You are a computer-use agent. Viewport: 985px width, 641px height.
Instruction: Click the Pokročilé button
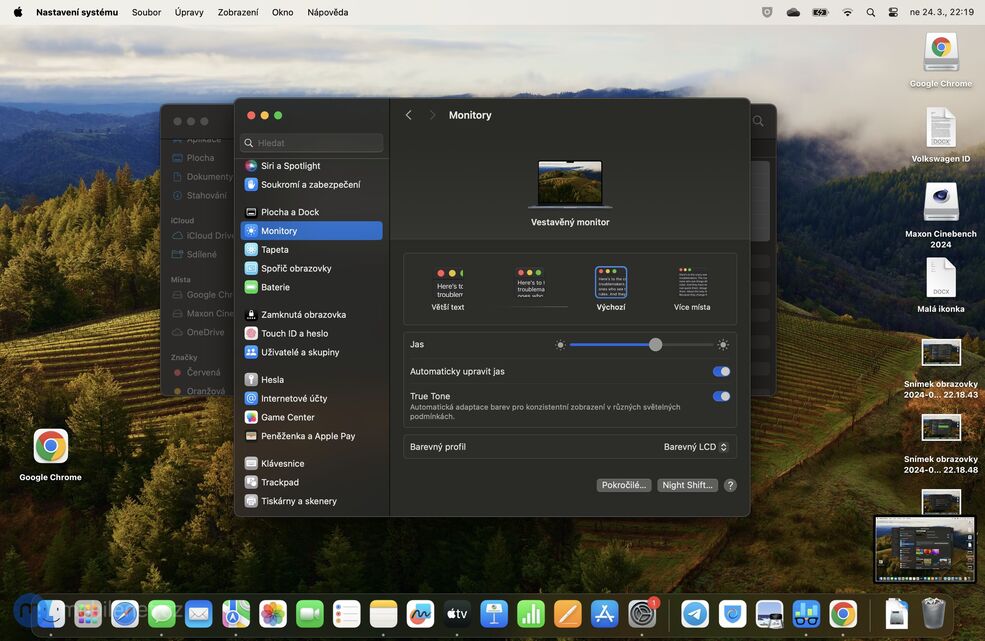coord(623,484)
